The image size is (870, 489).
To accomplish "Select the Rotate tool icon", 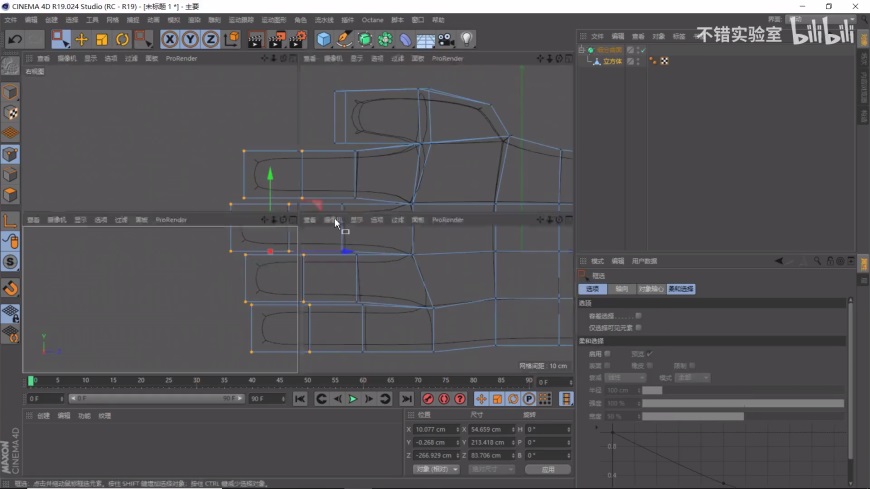I will (x=122, y=39).
